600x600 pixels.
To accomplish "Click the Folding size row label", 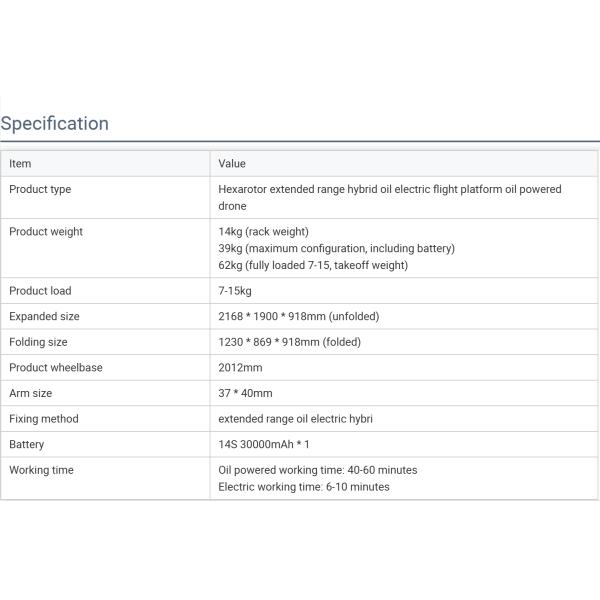I will [x=38, y=342].
